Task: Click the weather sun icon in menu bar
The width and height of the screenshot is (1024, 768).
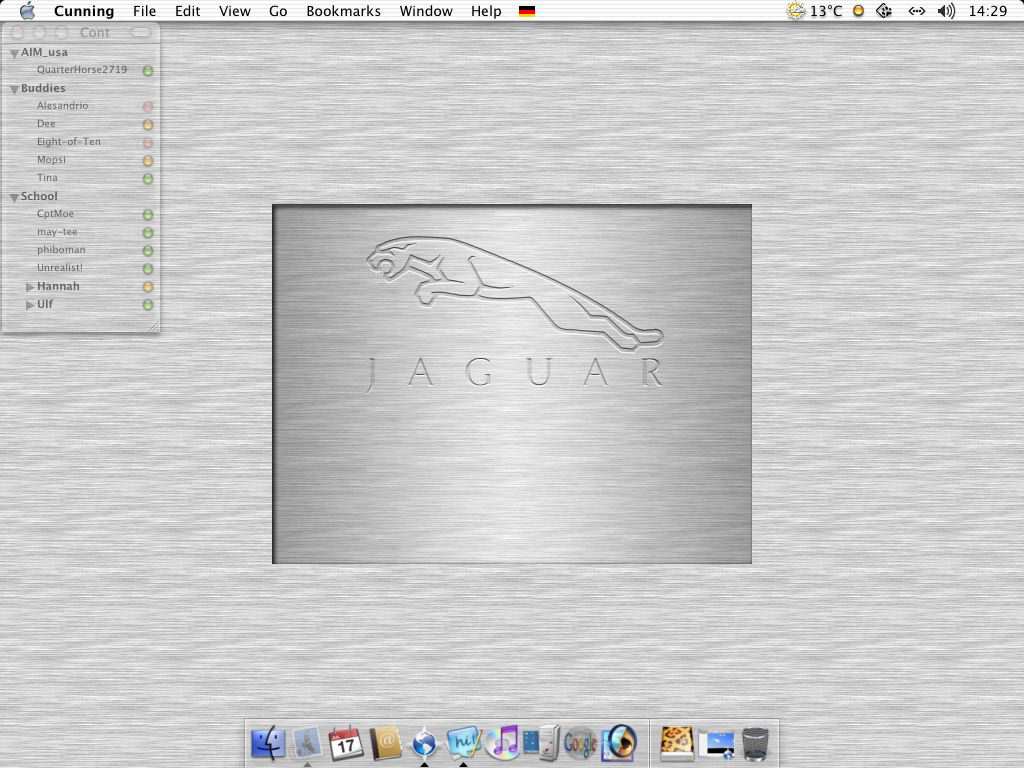Action: coord(795,11)
